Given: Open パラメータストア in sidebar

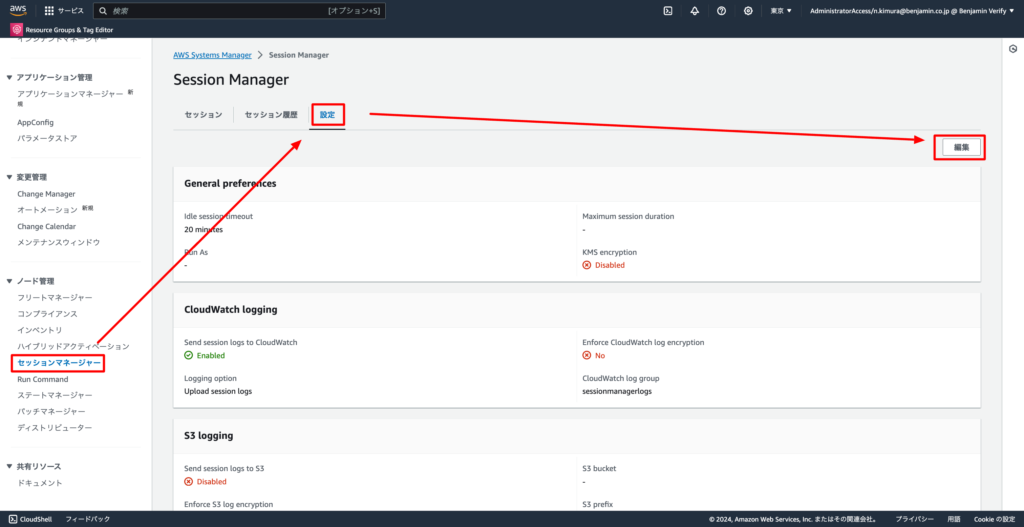Looking at the screenshot, I should click(47, 138).
